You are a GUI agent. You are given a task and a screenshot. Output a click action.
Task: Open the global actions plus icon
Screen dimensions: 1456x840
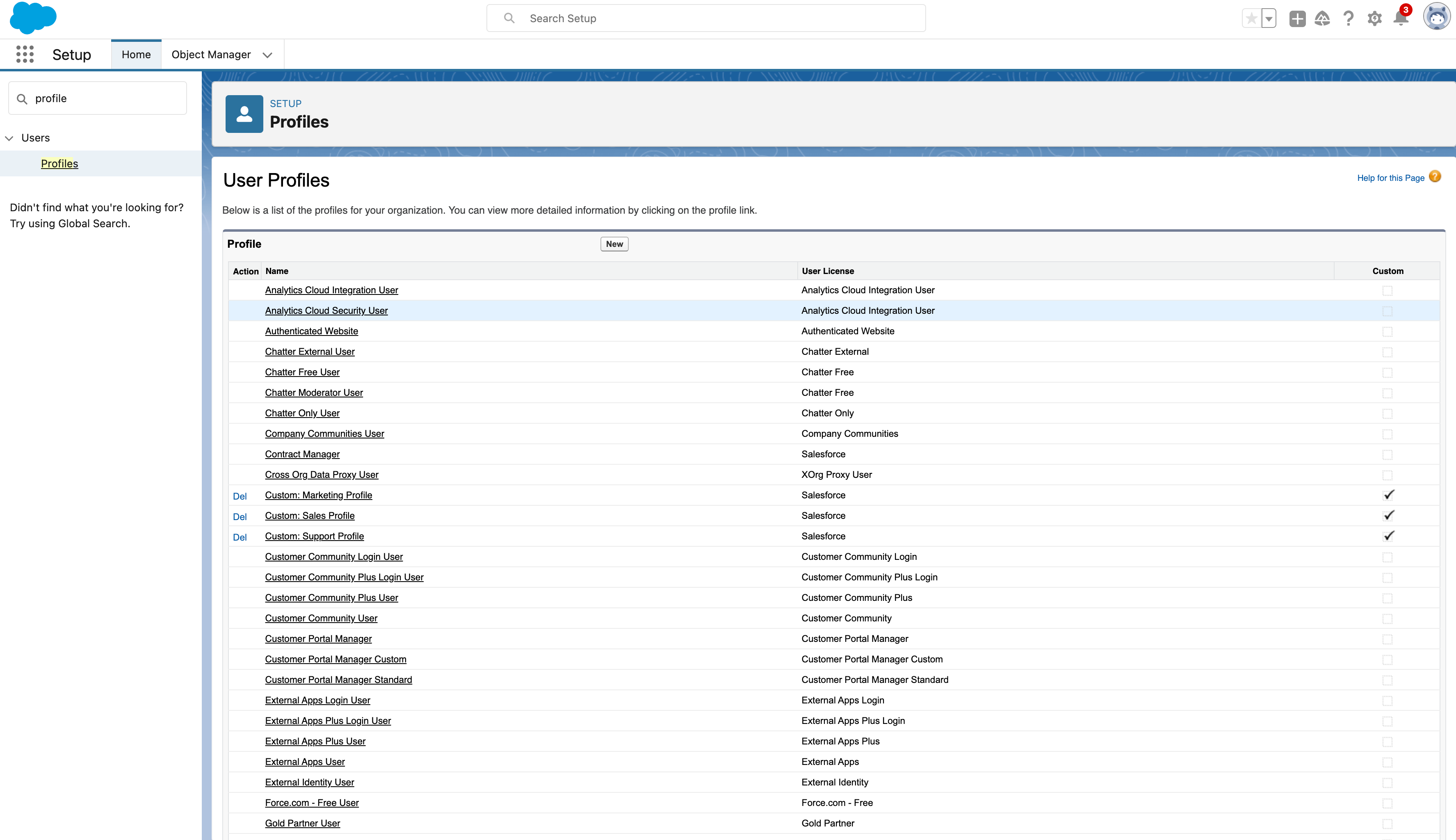(x=1297, y=18)
